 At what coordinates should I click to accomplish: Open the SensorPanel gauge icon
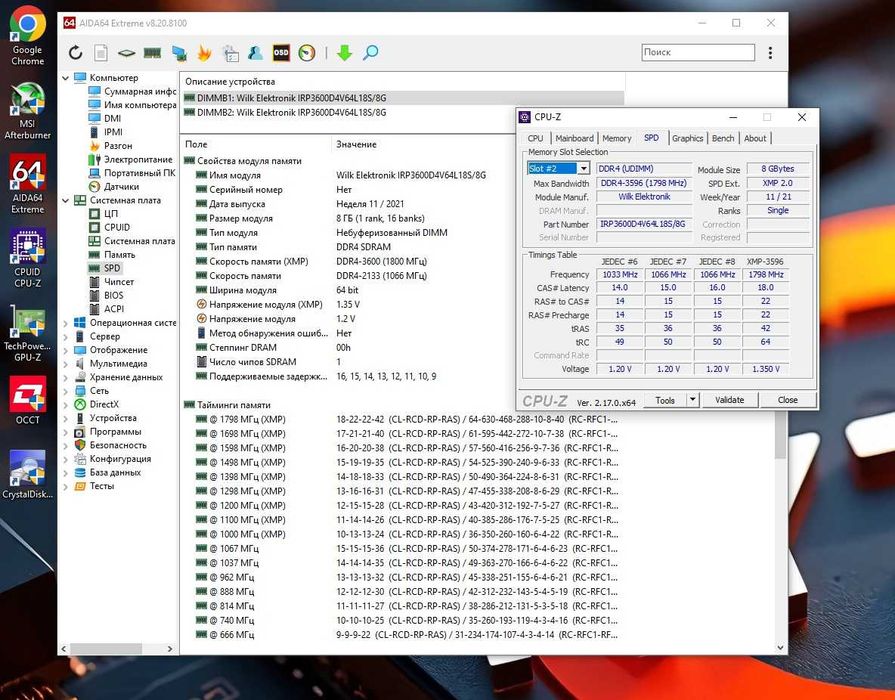tap(307, 53)
